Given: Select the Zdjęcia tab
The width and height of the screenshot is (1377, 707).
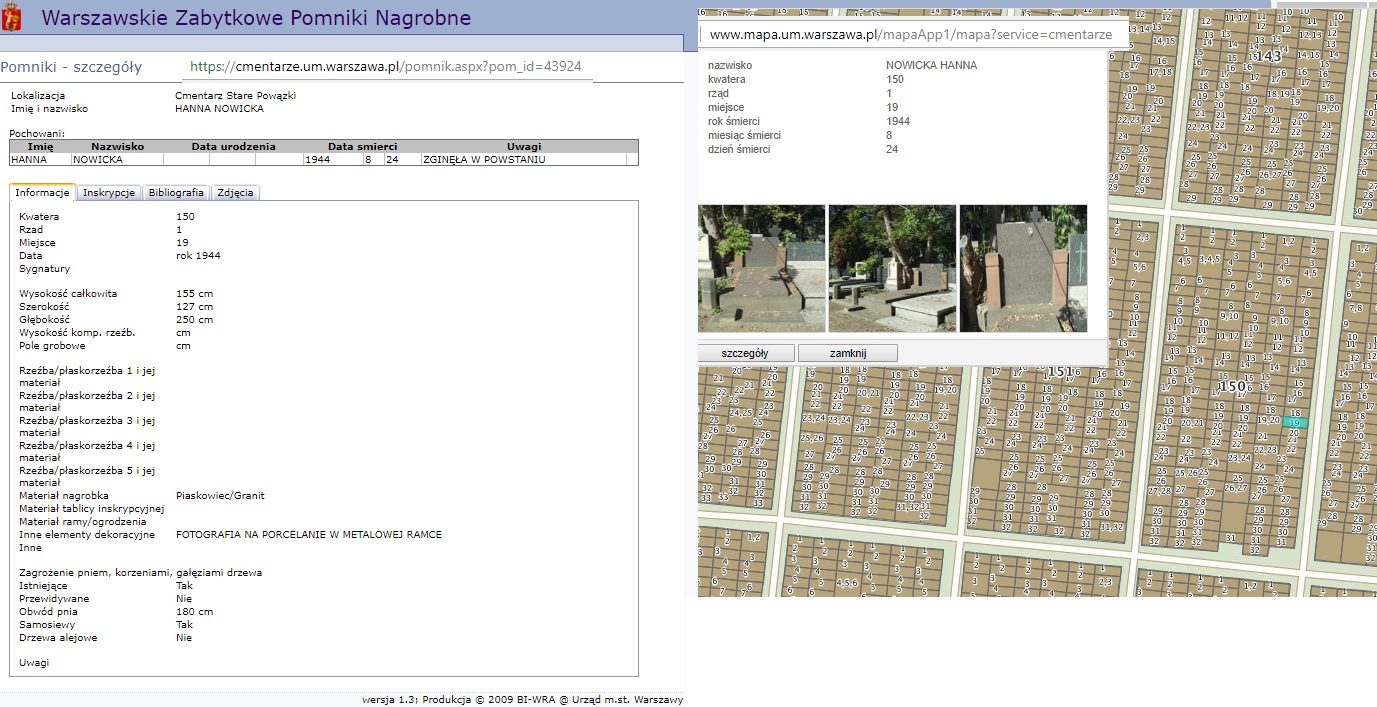Looking at the screenshot, I should tap(235, 193).
